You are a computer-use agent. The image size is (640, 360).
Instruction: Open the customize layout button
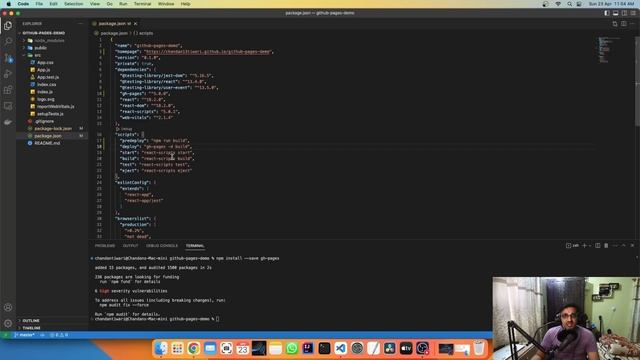[633, 13]
